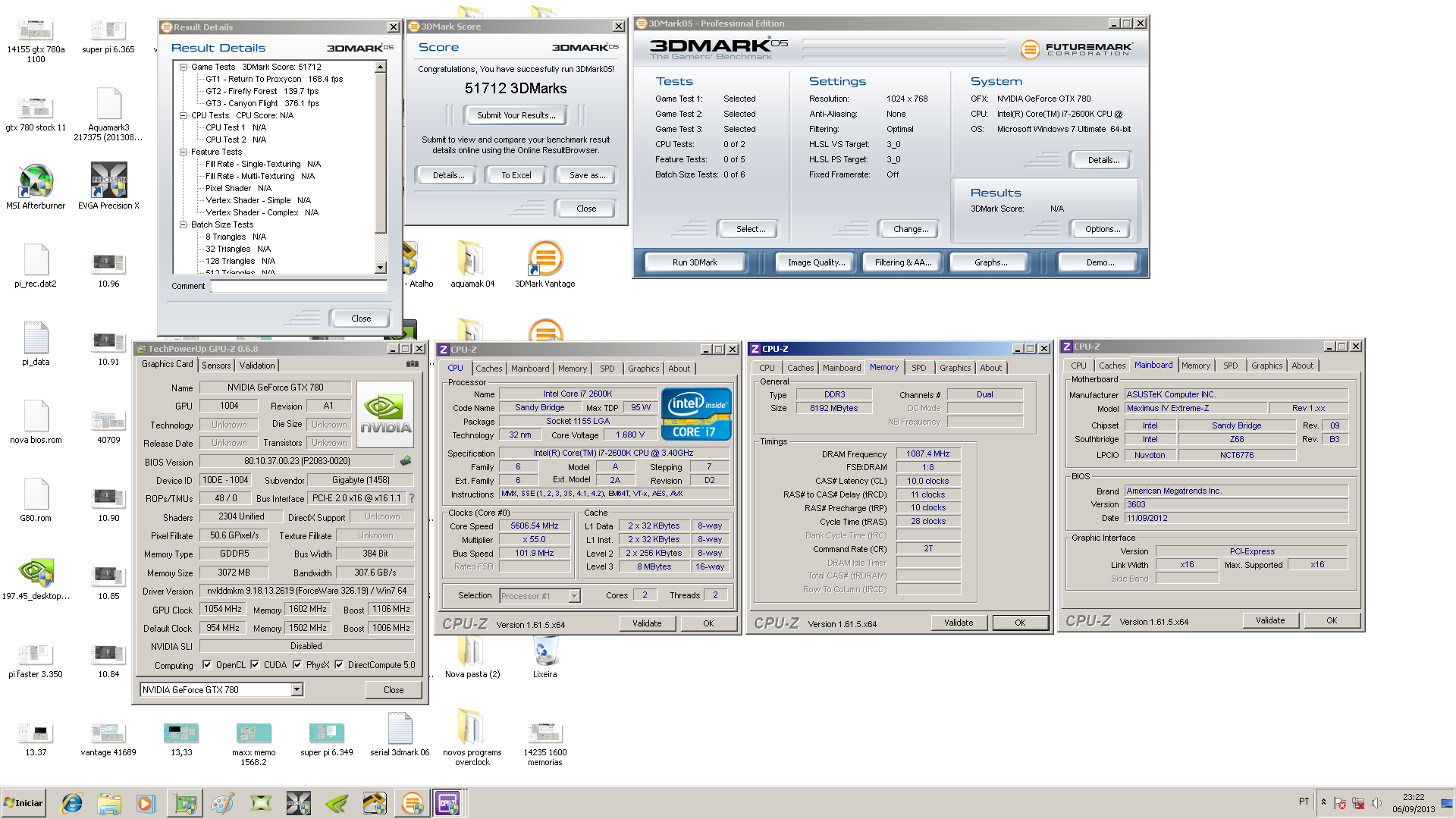
Task: Click the GPU-Z BIOS save chip icon
Action: (x=406, y=461)
